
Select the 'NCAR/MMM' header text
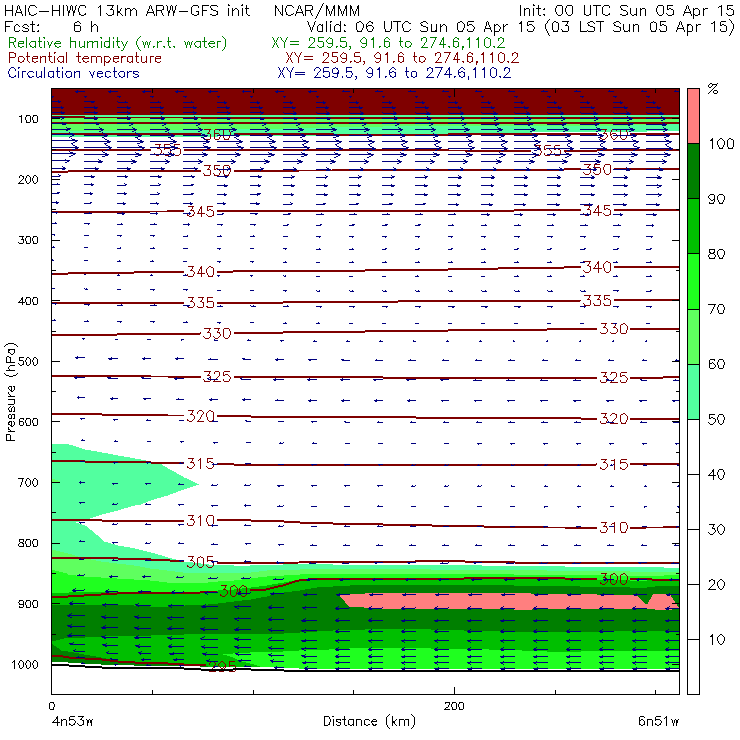(317, 10)
